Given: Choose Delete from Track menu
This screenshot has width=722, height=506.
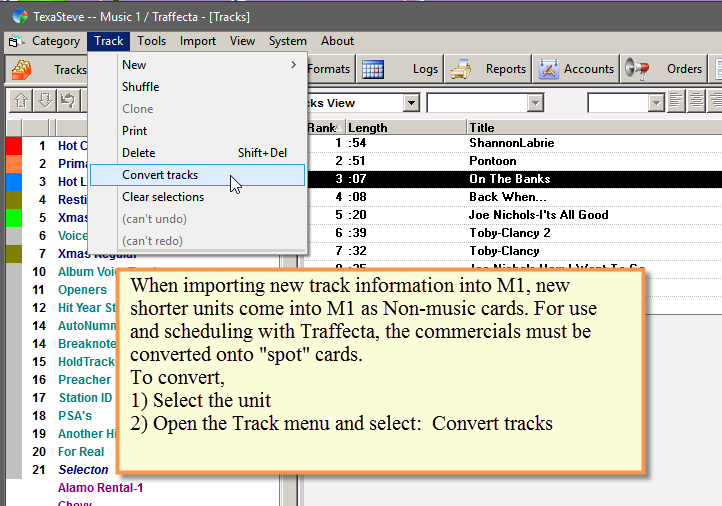Looking at the screenshot, I should coord(197,153).
